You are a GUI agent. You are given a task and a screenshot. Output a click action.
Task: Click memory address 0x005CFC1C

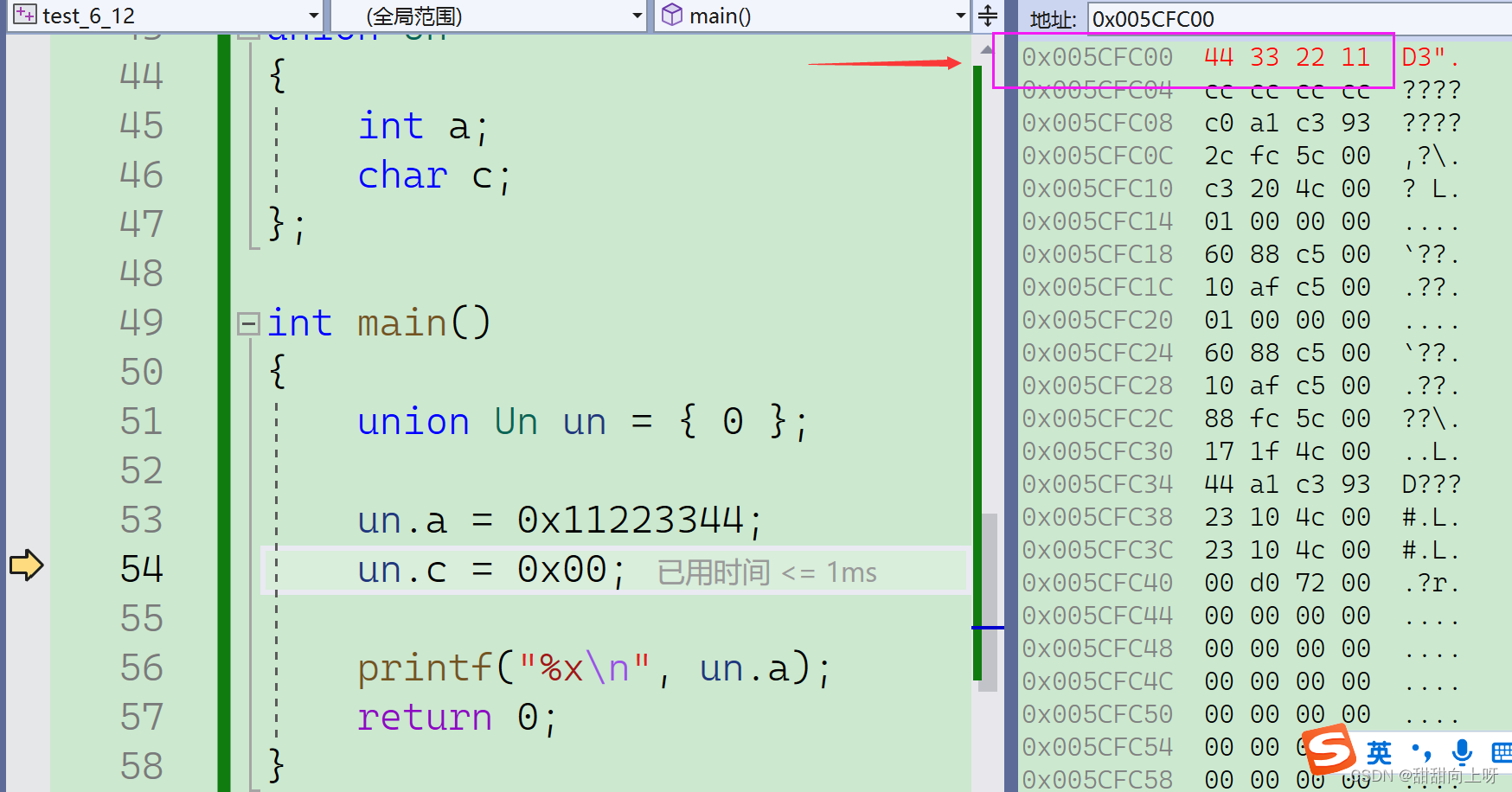(x=1097, y=287)
